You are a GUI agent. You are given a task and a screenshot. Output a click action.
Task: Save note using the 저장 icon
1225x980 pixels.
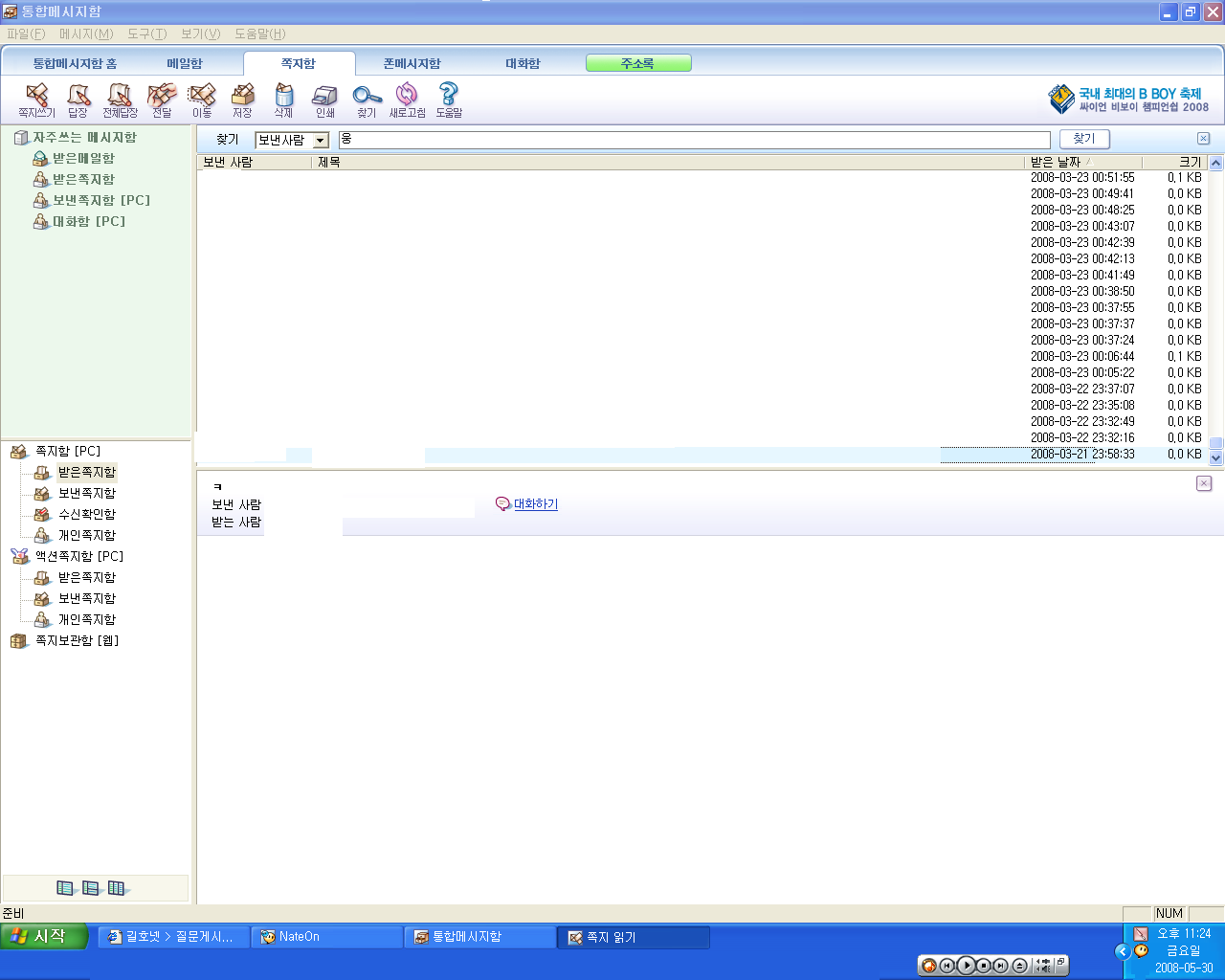coord(242,99)
